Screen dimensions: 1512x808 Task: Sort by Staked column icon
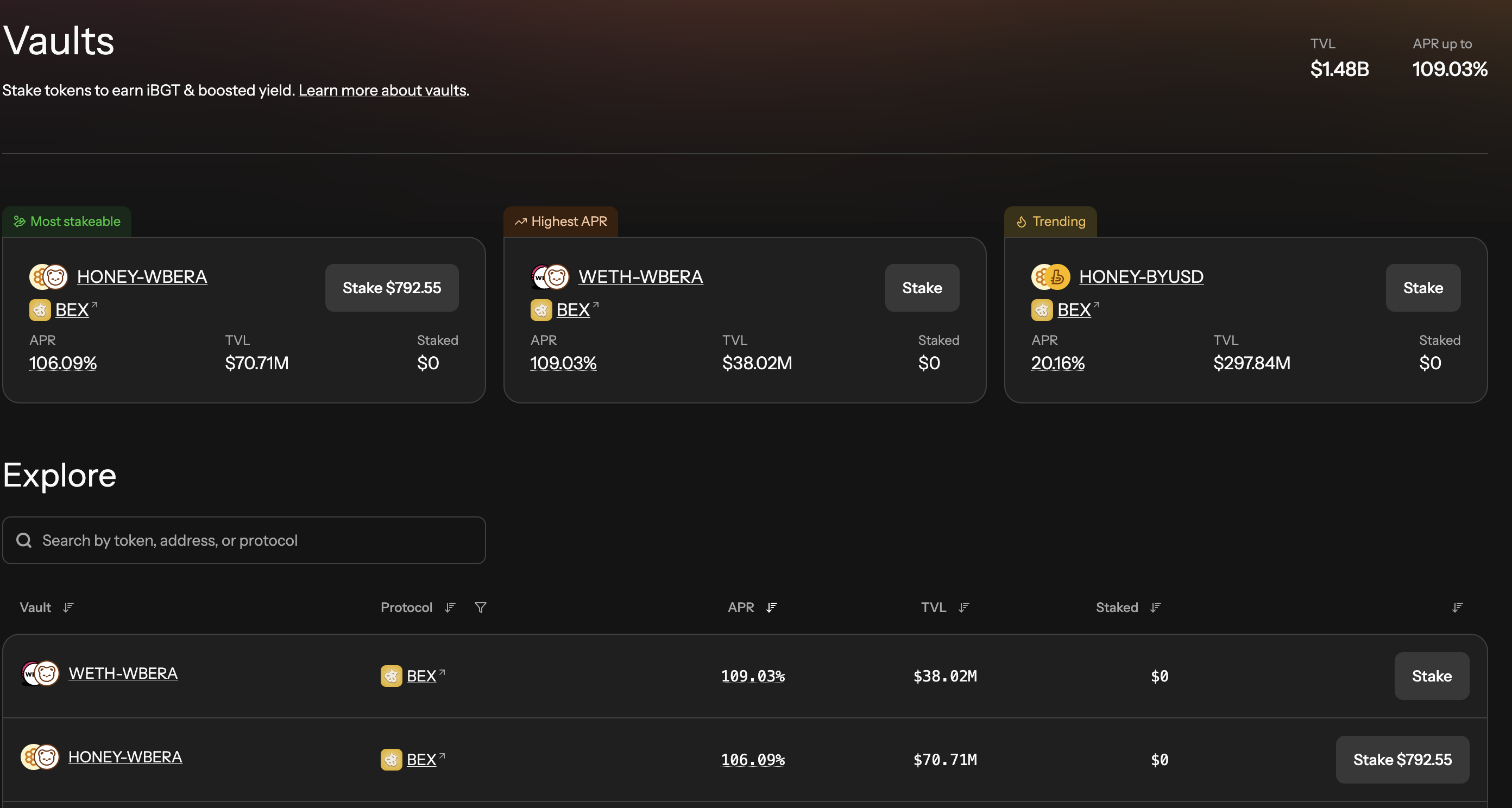1155,607
